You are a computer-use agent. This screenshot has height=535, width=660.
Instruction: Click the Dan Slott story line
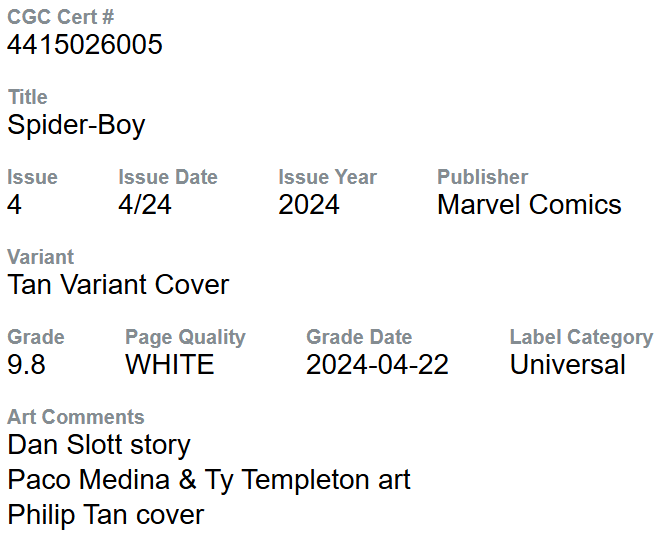point(98,445)
